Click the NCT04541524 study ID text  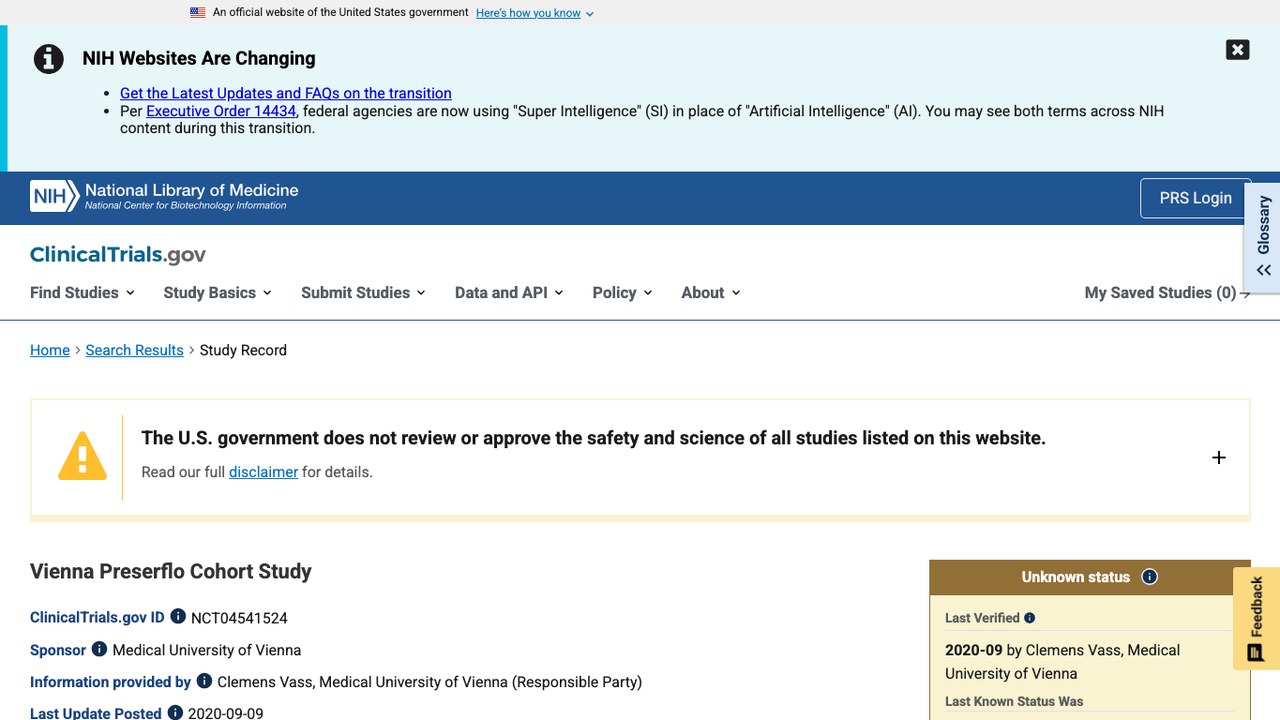coord(239,618)
